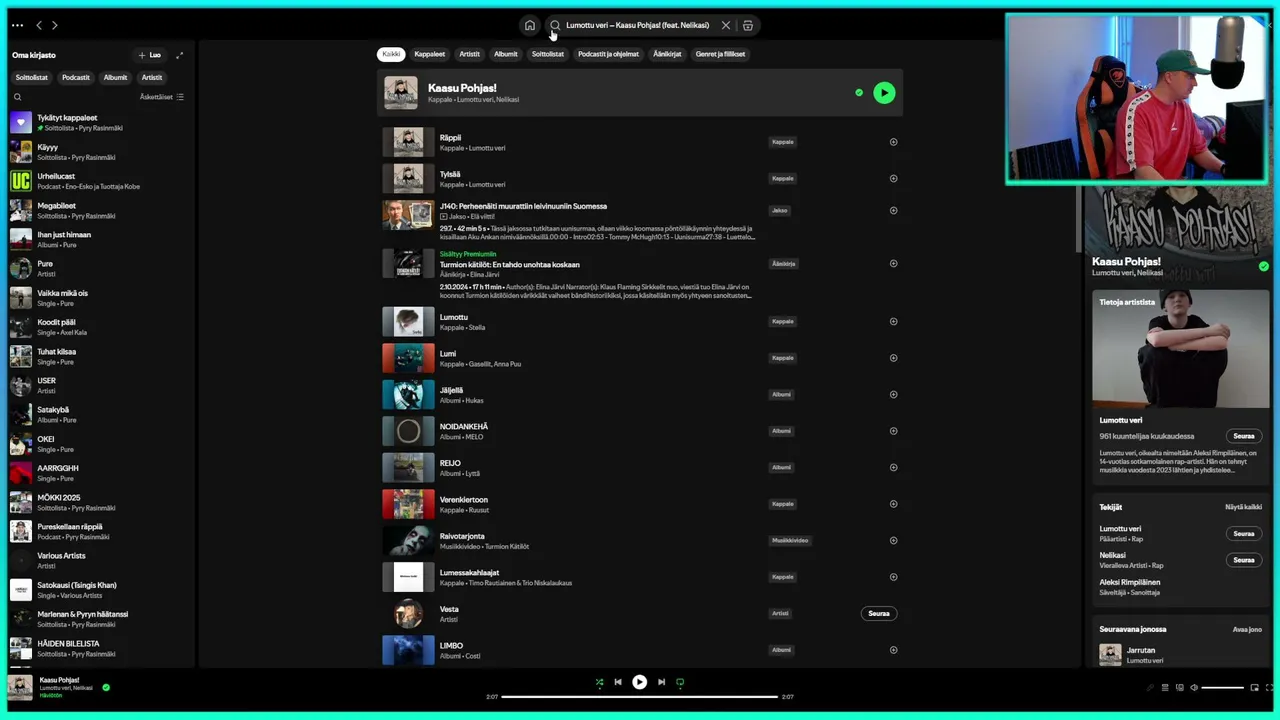Switch to full screen view

coord(1269,688)
